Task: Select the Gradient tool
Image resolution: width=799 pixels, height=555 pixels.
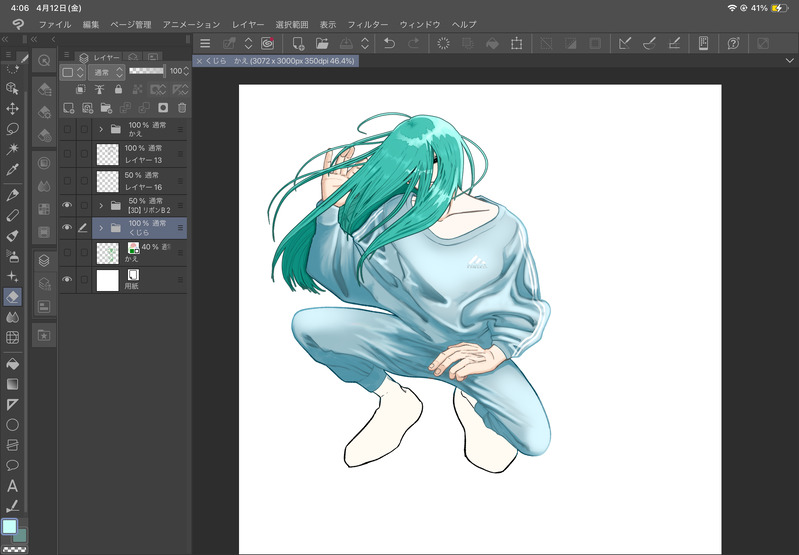Action: click(12, 384)
